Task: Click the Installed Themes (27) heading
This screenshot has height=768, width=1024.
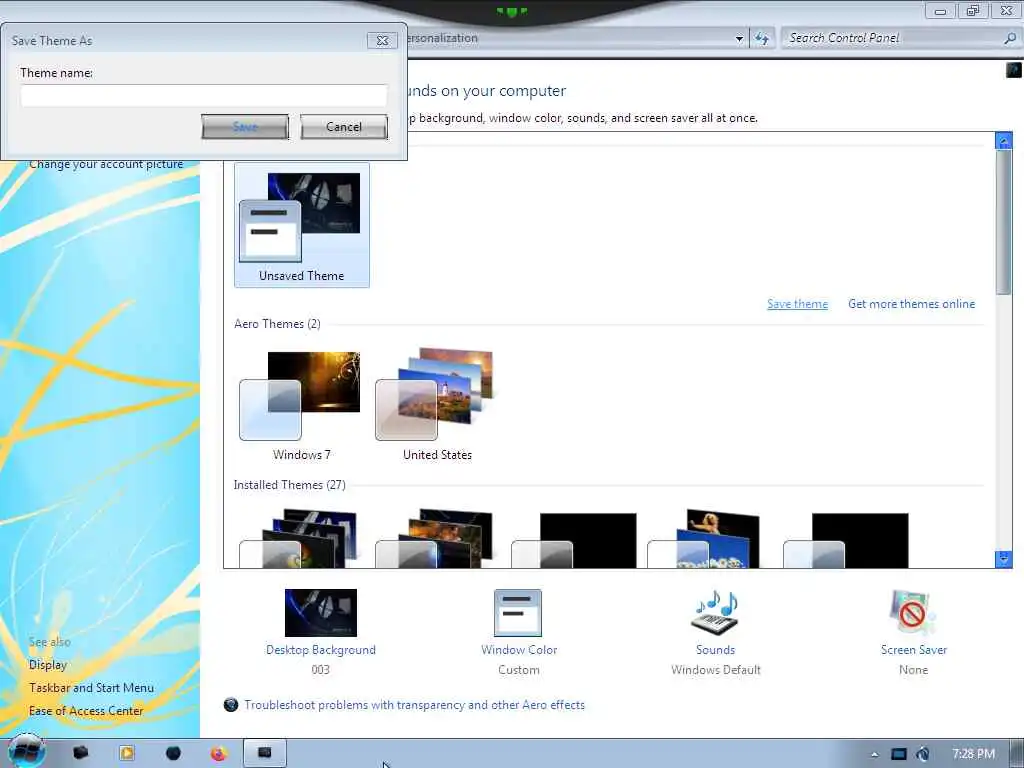Action: (289, 485)
